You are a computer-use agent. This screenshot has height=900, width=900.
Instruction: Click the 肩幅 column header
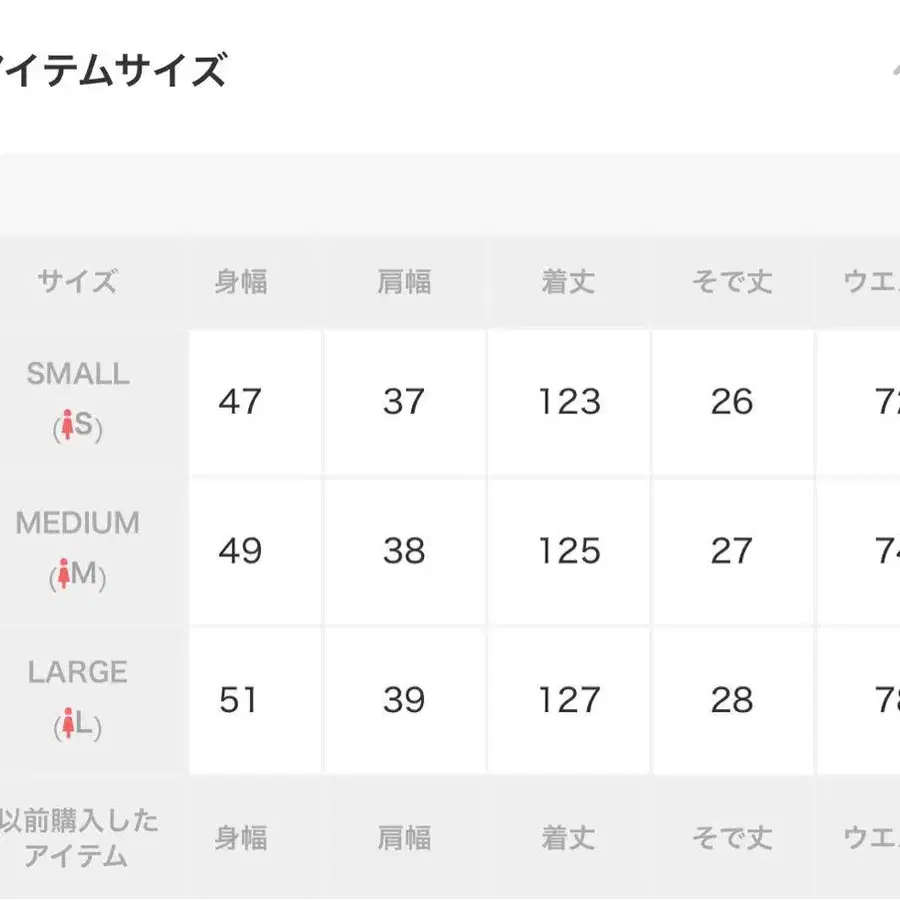[404, 282]
